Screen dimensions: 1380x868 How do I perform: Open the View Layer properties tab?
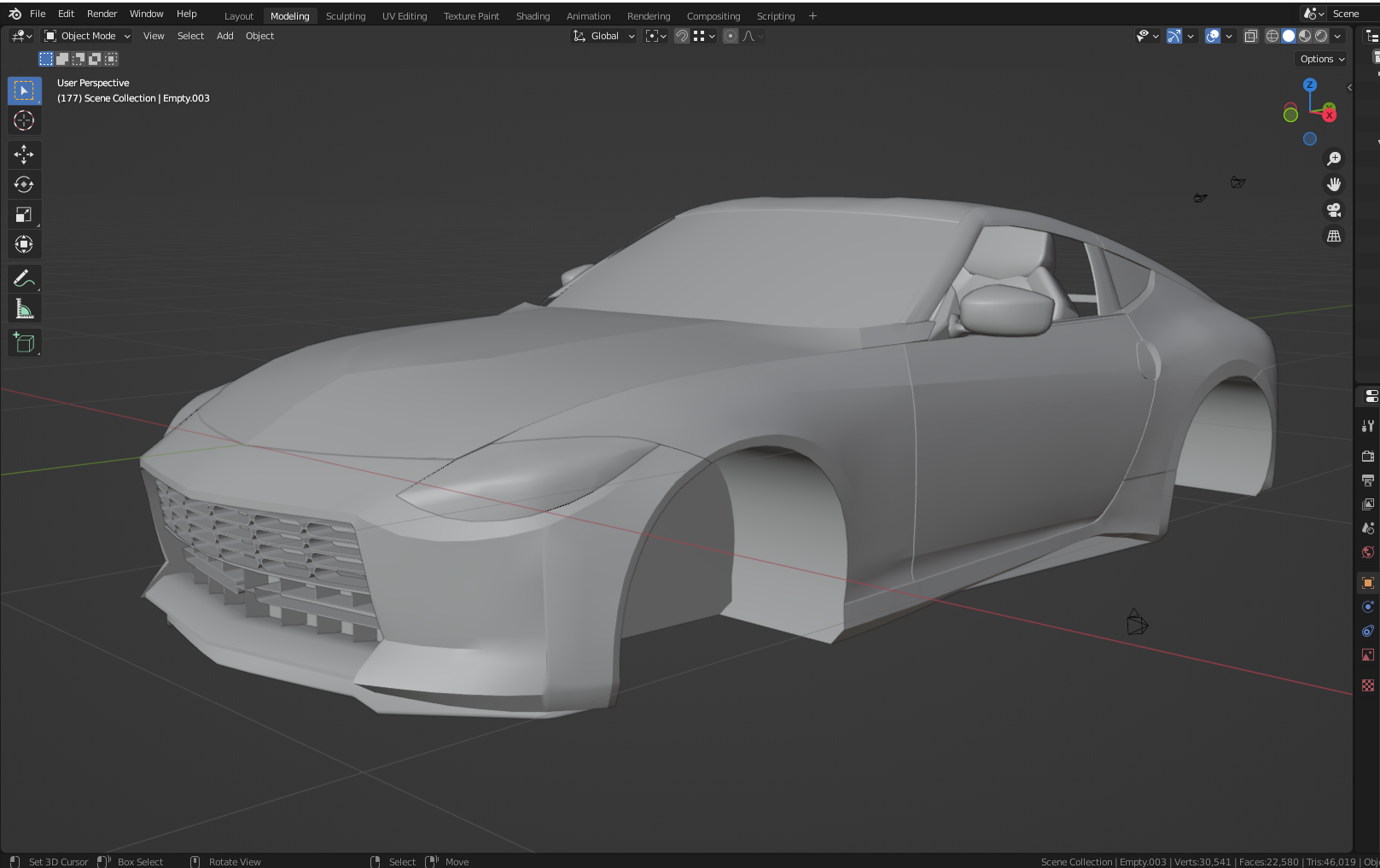1368,504
